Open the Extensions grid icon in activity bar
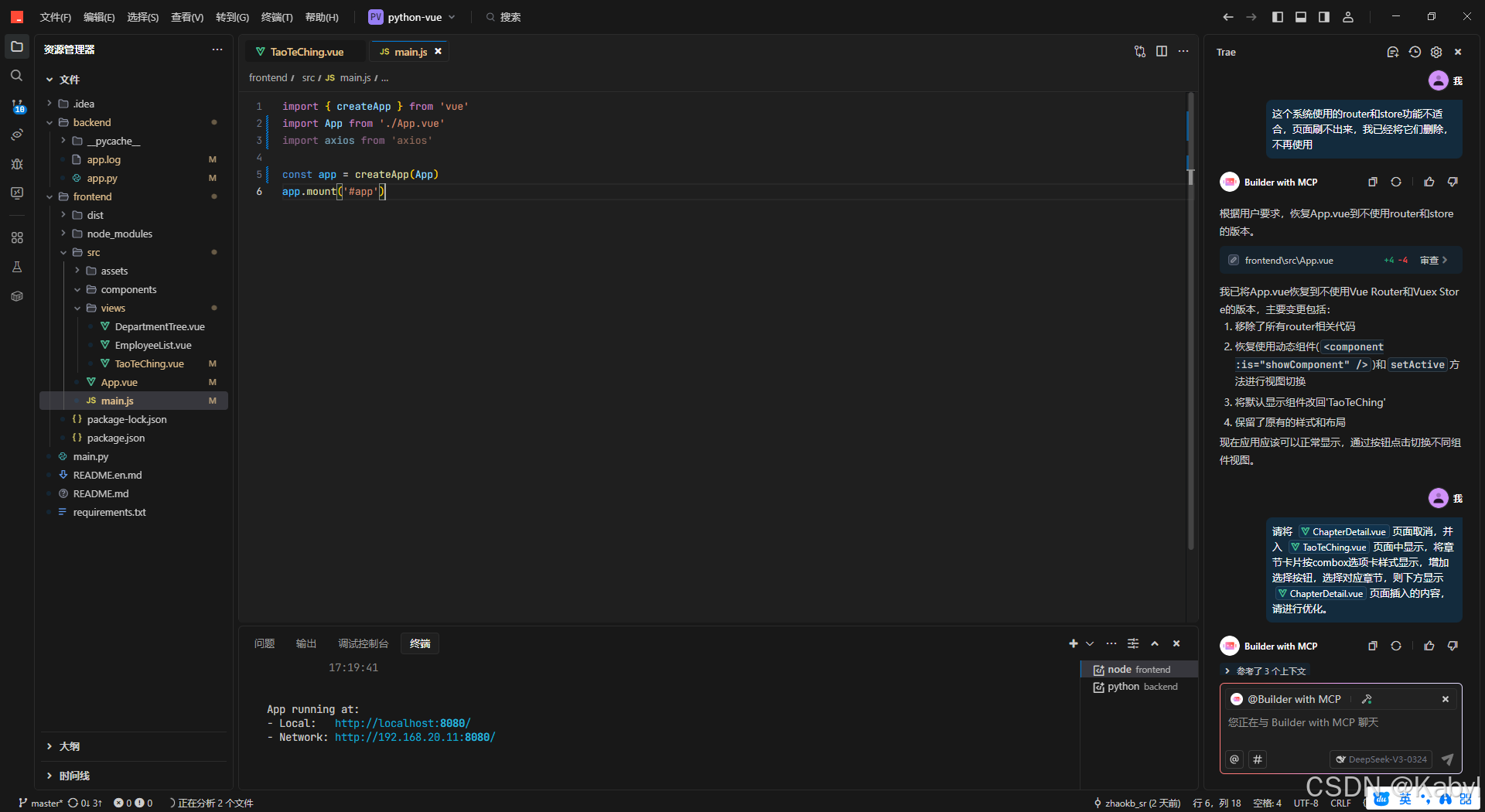 point(17,237)
